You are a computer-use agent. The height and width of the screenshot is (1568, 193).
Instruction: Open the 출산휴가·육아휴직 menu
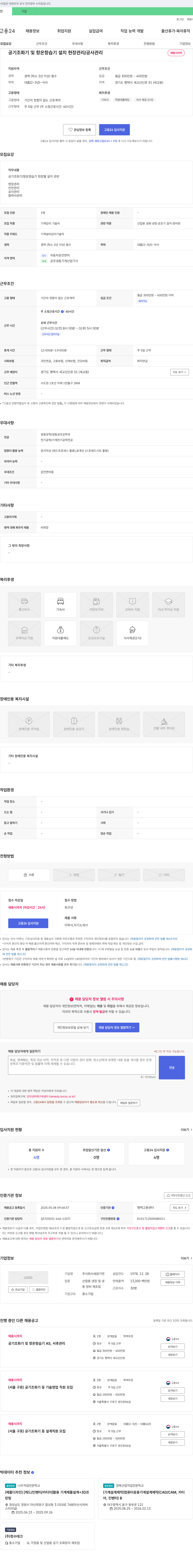pyautogui.click(x=175, y=31)
